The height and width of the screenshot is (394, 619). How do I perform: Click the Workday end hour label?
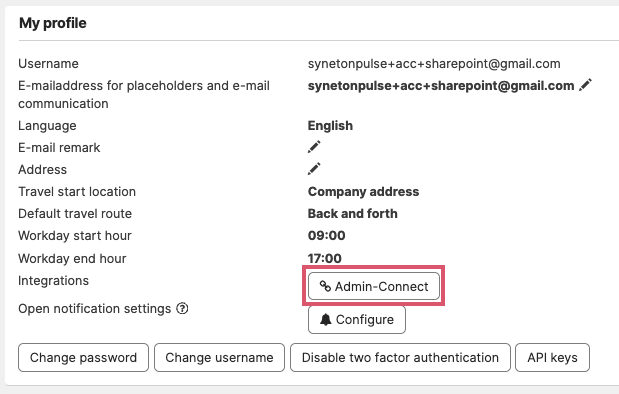(72, 259)
